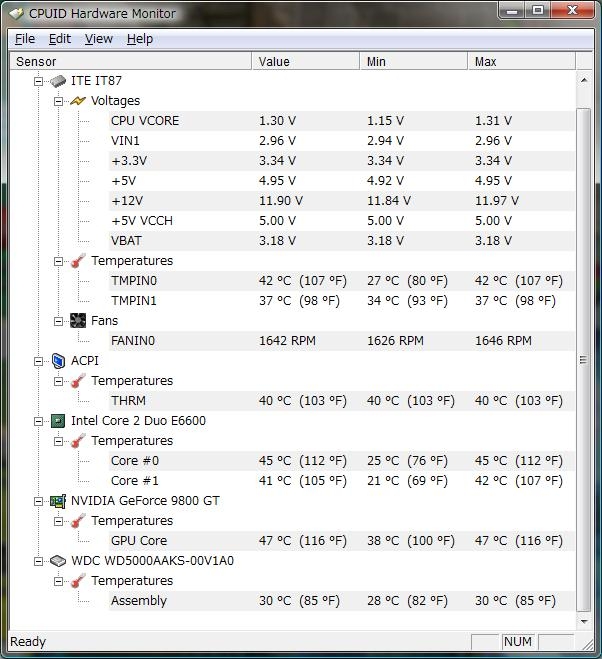Click the vertical scrollbar thumb
This screenshot has height=659, width=602.
pos(584,360)
